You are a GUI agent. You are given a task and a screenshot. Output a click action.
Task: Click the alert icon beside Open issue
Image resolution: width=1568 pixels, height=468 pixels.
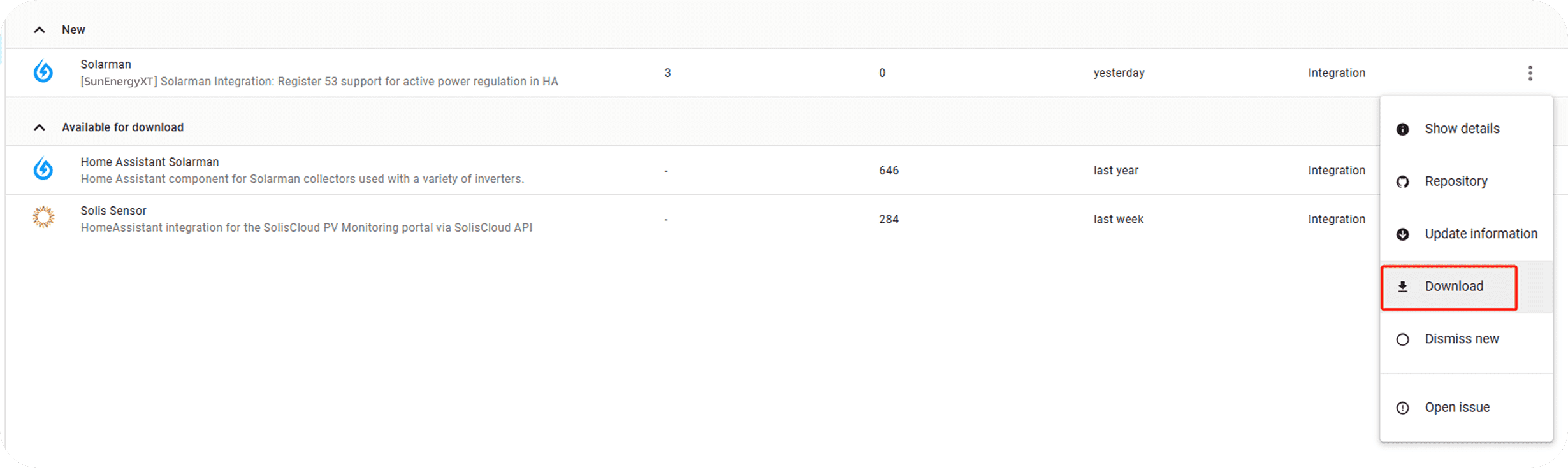1402,408
